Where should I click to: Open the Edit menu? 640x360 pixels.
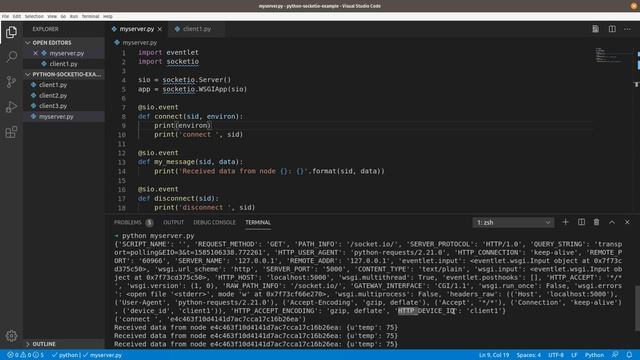pyautogui.click(x=17, y=16)
